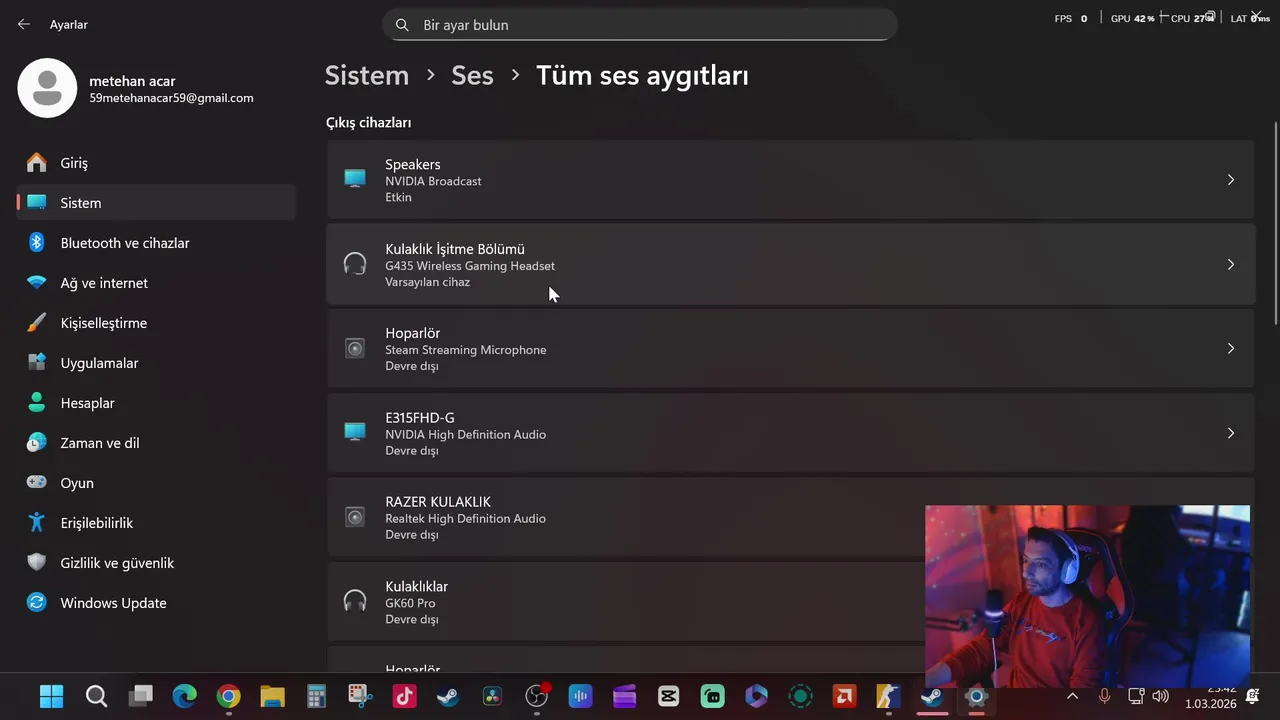This screenshot has width=1280, height=720.
Task: Open the Windows Start menu
Action: tap(51, 696)
